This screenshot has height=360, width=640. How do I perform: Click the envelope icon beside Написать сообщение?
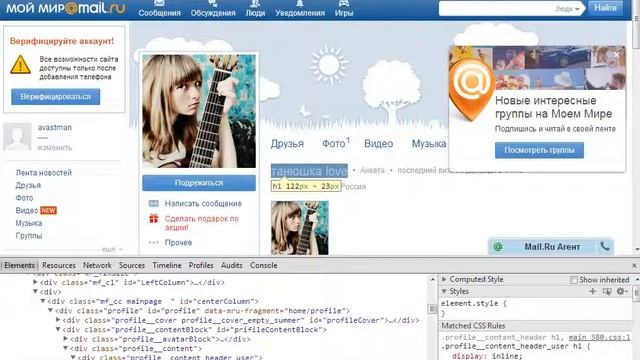point(153,203)
